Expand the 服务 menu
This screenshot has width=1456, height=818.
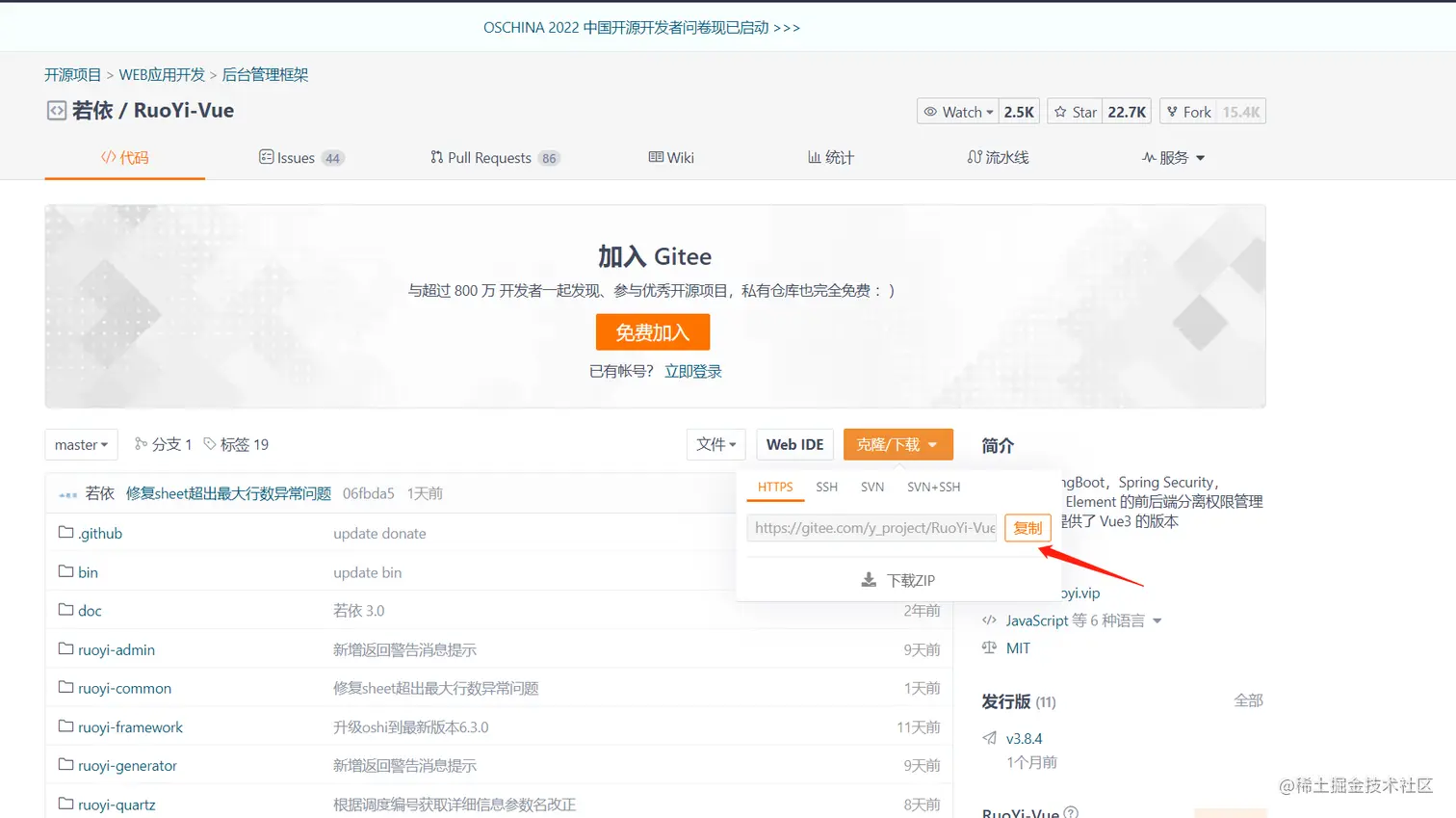[x=1173, y=158]
